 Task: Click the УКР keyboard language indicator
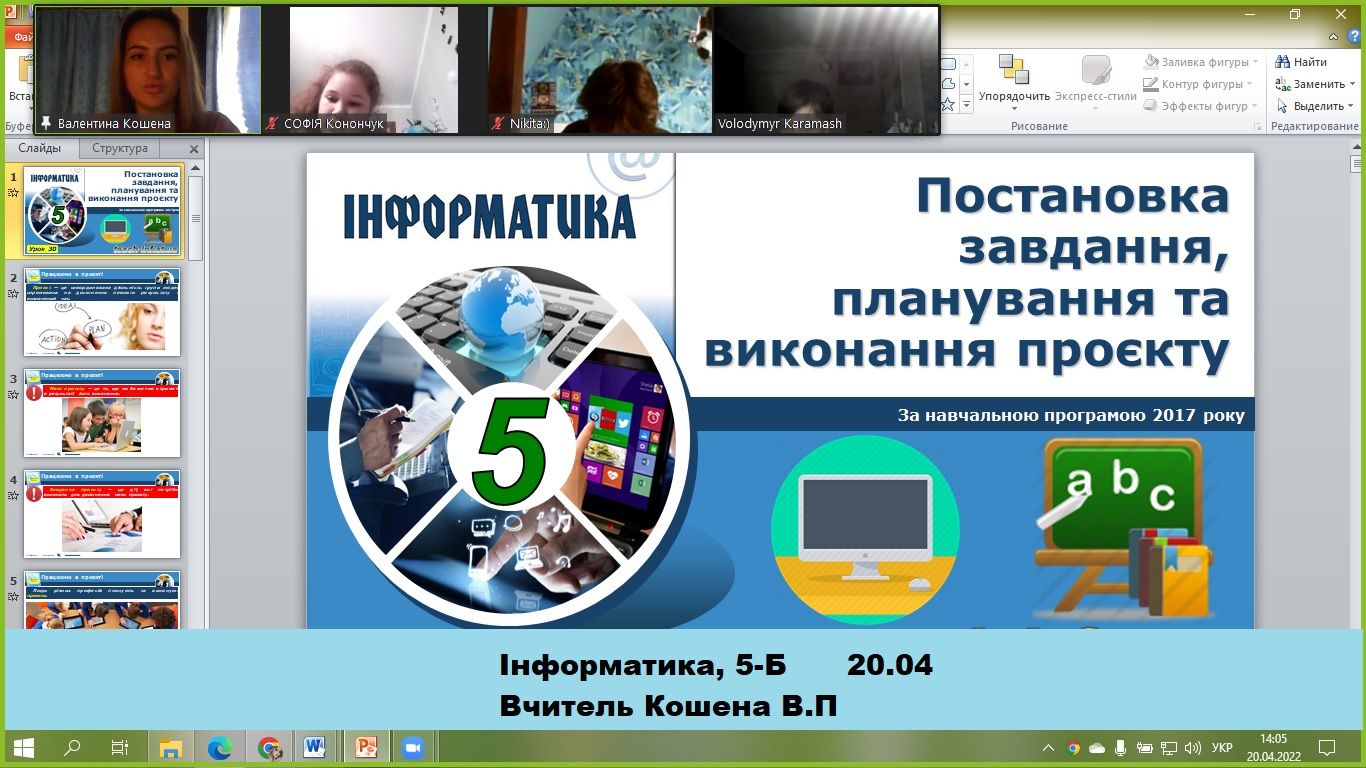pyautogui.click(x=1222, y=747)
